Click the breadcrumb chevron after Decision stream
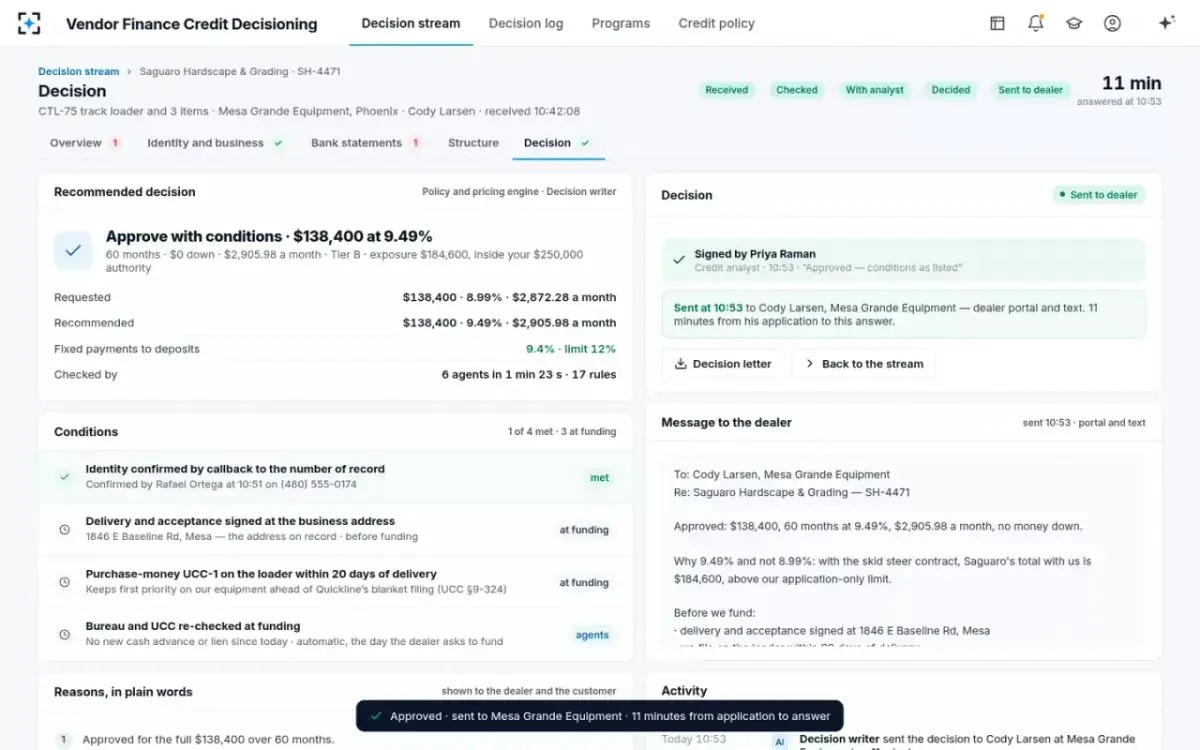This screenshot has width=1200, height=750. (129, 72)
